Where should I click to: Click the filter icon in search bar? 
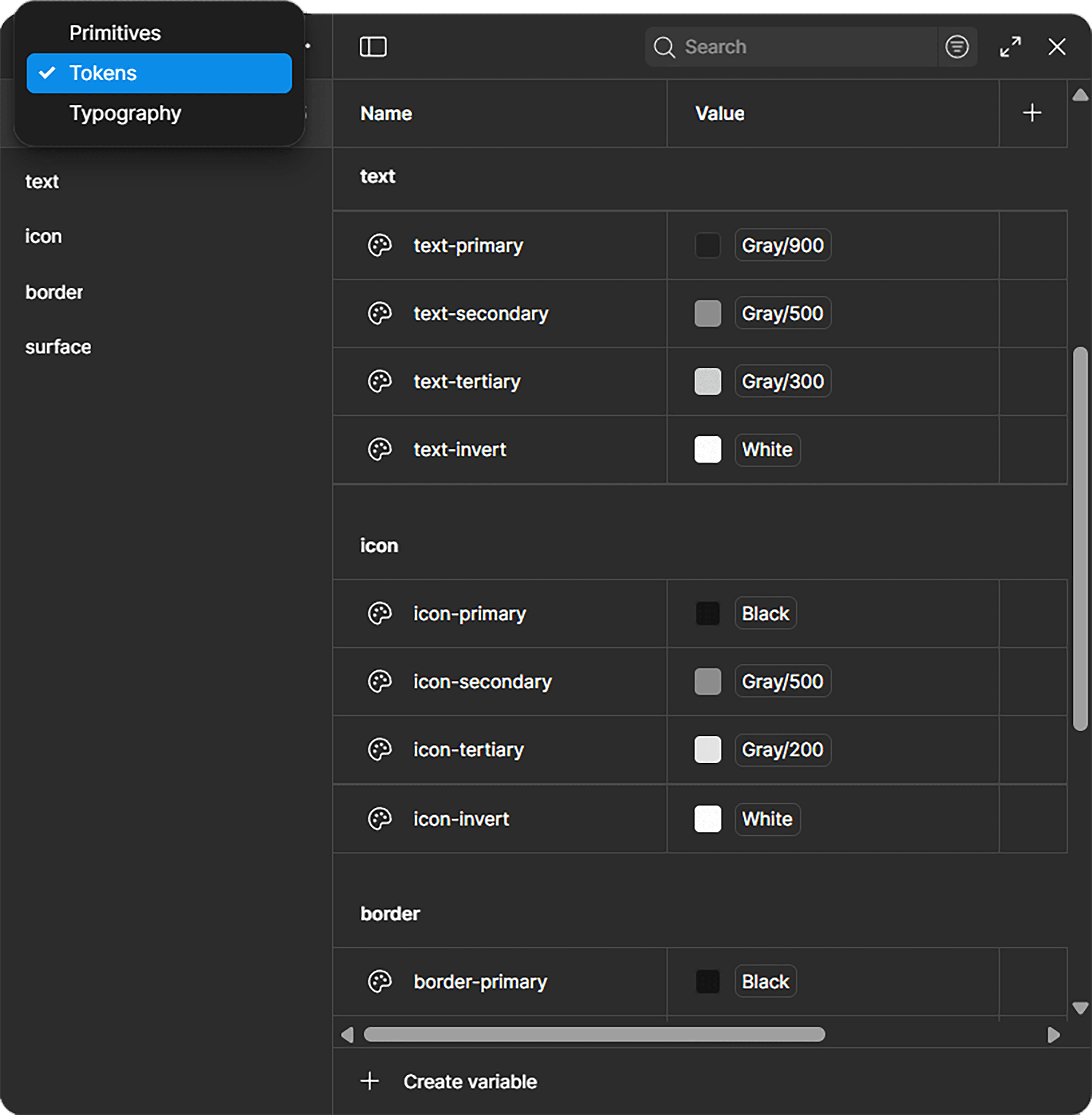click(957, 47)
